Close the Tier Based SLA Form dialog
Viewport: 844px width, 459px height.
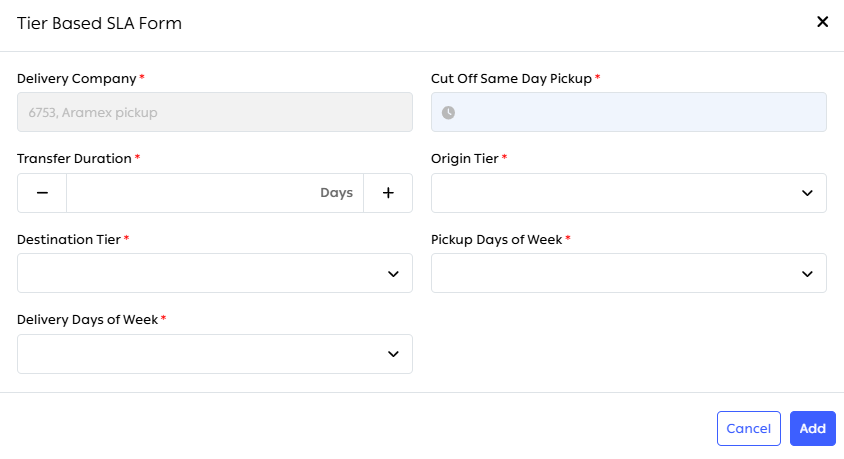click(x=823, y=21)
